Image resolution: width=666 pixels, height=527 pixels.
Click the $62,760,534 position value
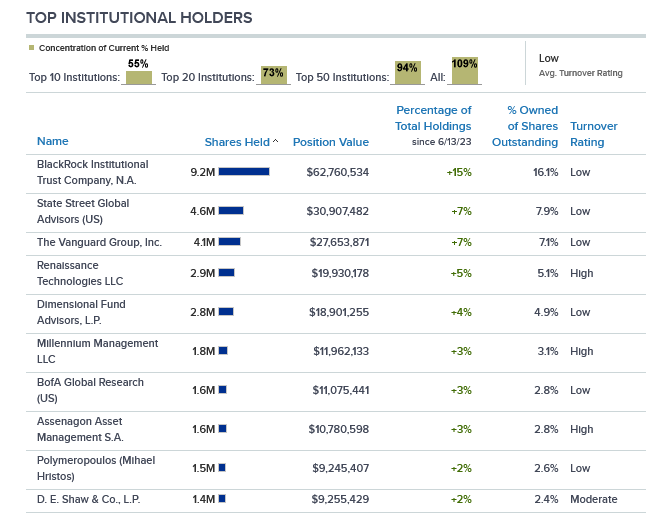pyautogui.click(x=338, y=172)
